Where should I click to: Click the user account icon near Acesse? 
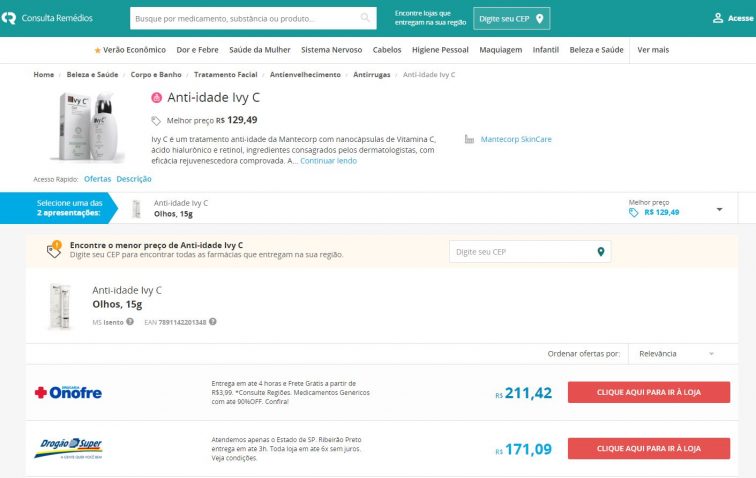point(718,18)
